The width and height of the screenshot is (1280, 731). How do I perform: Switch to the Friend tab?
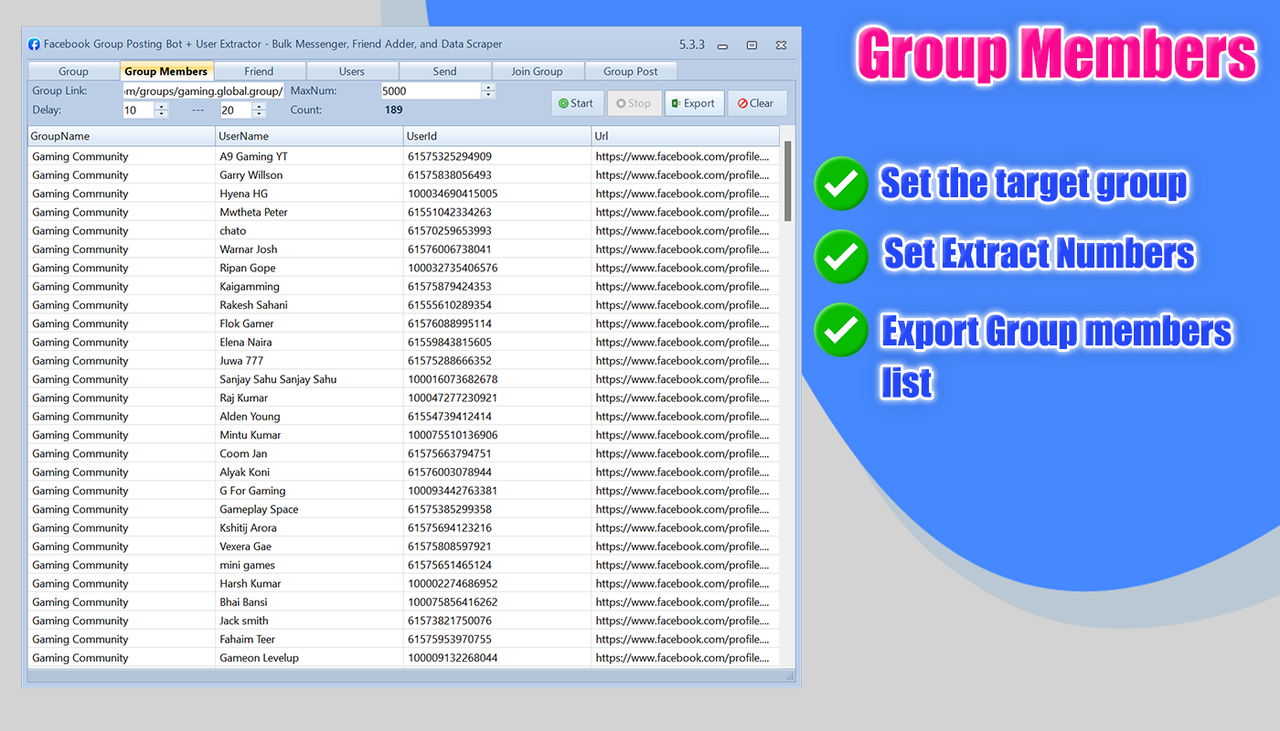click(259, 71)
